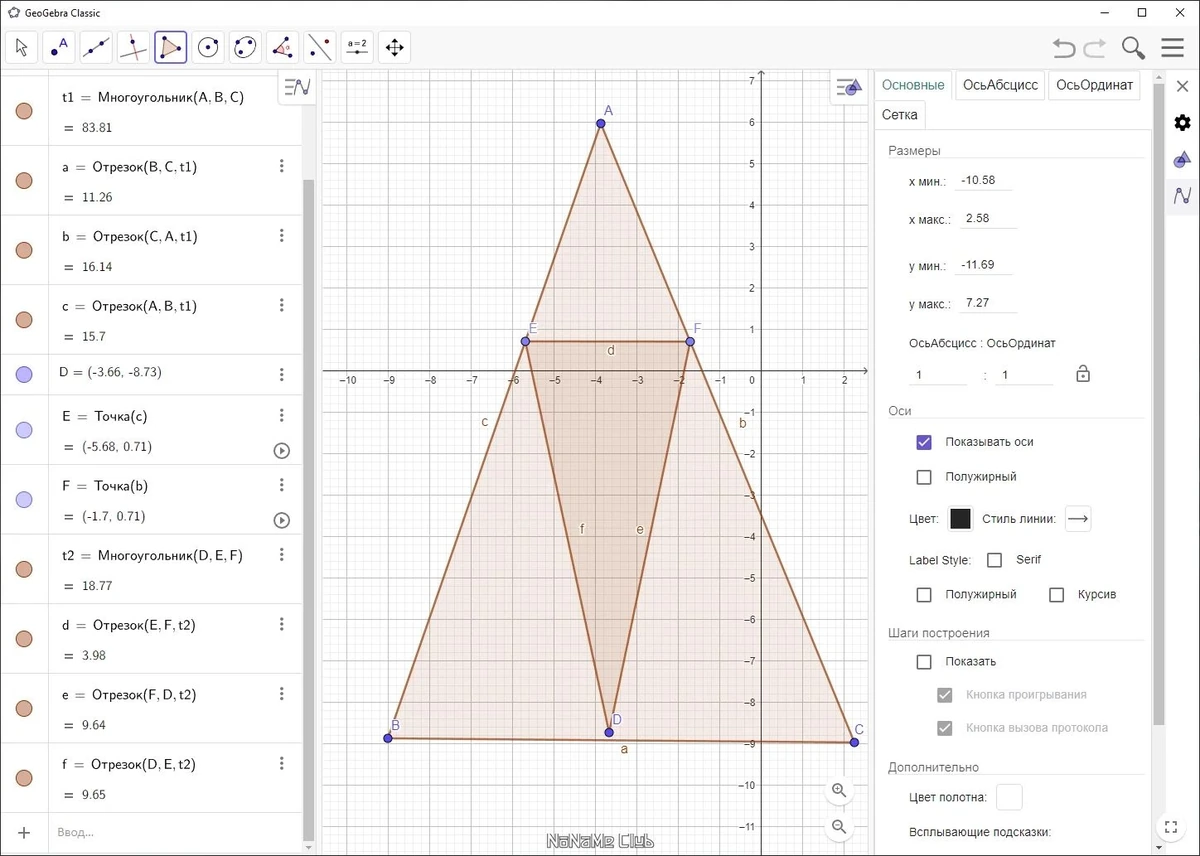Open the Стиль линии arrow dropdown
The height and width of the screenshot is (856, 1200).
(x=1077, y=518)
